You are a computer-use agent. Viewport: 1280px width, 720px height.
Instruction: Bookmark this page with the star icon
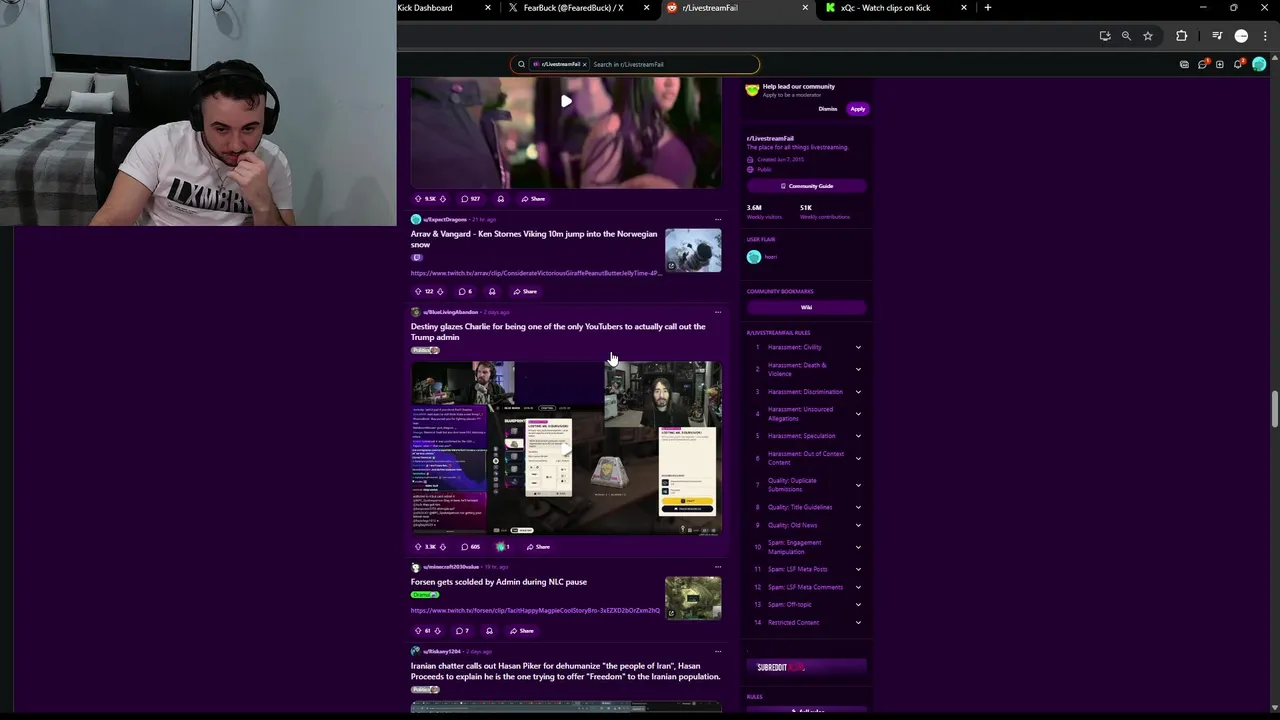tap(1148, 36)
